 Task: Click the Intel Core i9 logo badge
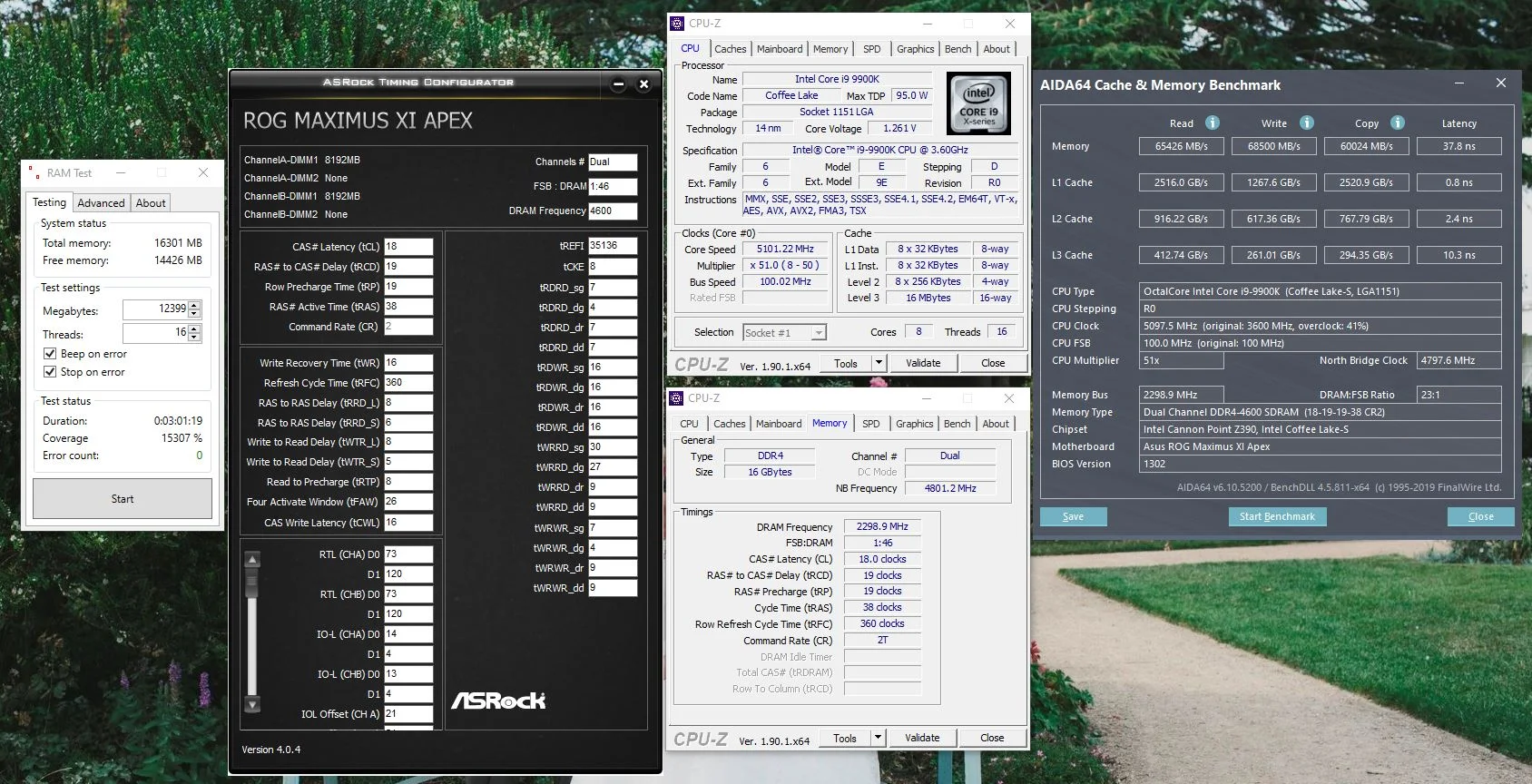pos(978,104)
